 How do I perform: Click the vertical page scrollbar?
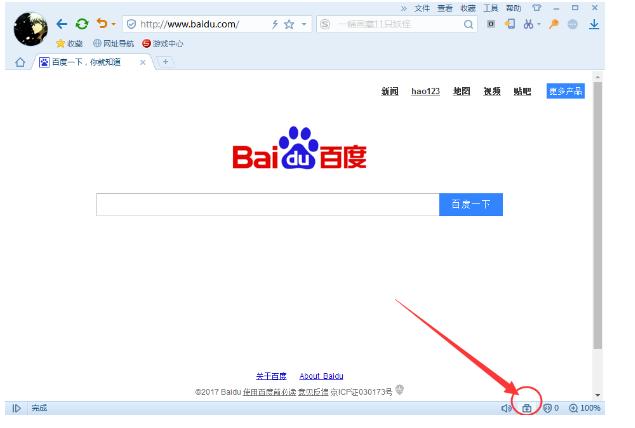(598, 220)
